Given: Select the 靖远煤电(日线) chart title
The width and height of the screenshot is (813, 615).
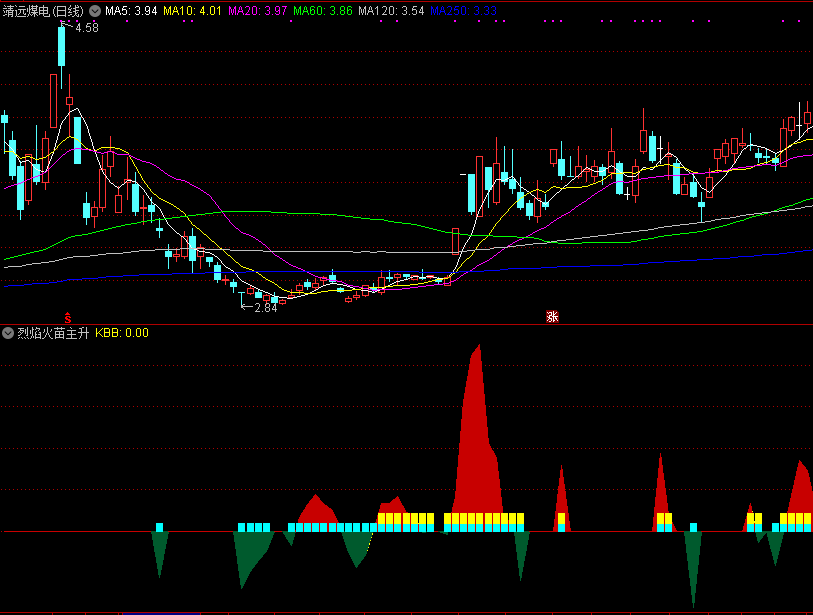Looking at the screenshot, I should pos(43,11).
